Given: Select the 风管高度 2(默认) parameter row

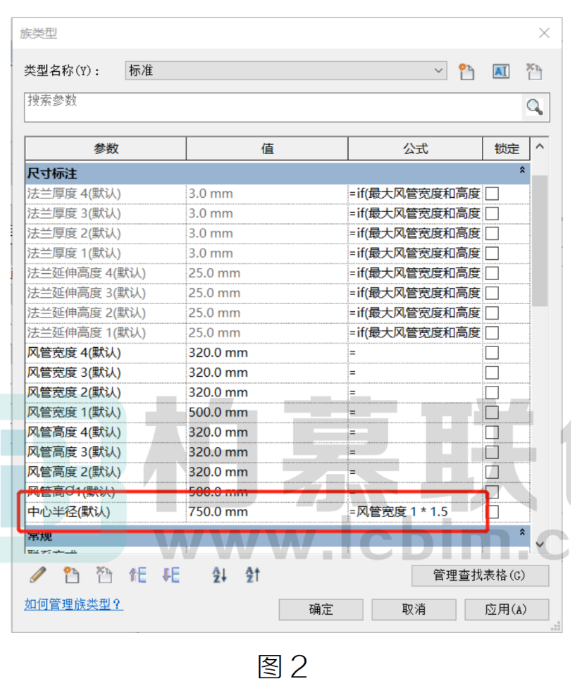Looking at the screenshot, I should coord(277,472).
